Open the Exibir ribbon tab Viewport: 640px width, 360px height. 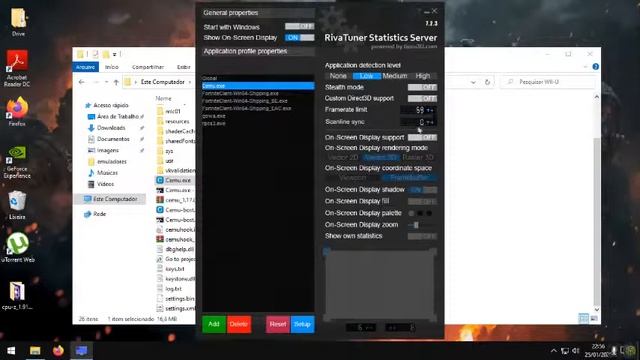[183, 67]
